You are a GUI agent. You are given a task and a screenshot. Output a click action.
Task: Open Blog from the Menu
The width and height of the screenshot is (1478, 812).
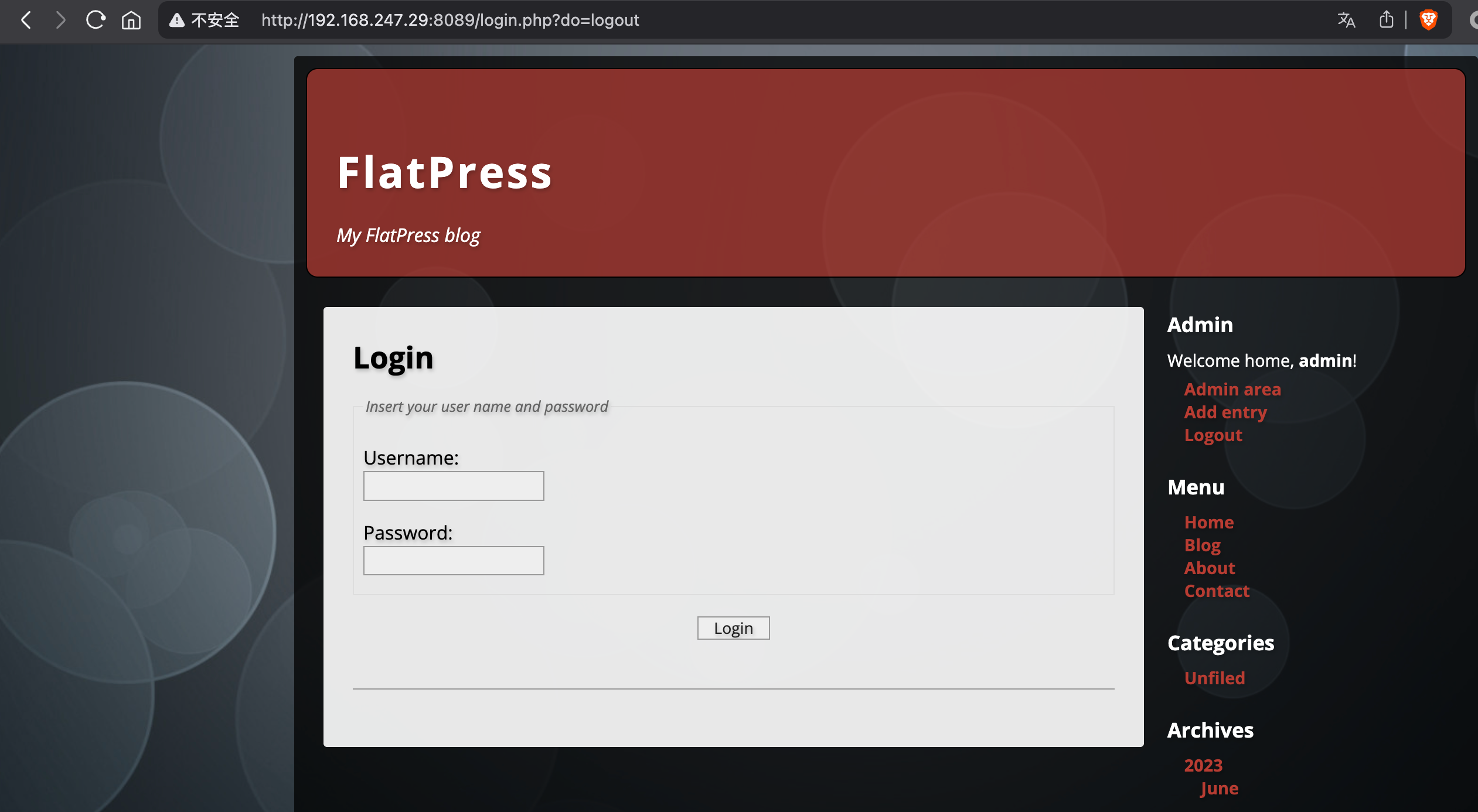1203,545
